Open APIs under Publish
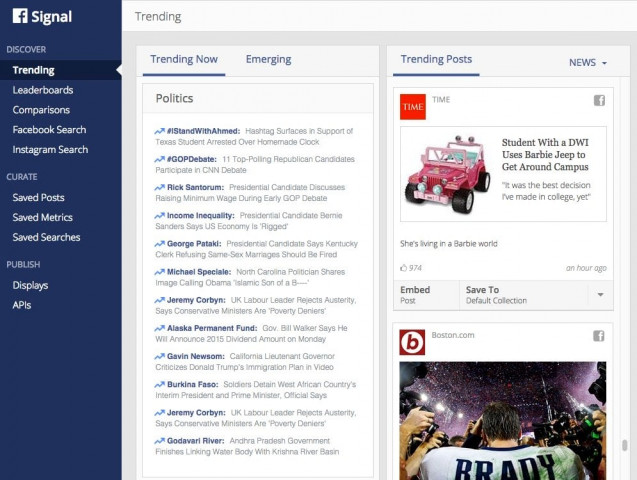 click(22, 305)
